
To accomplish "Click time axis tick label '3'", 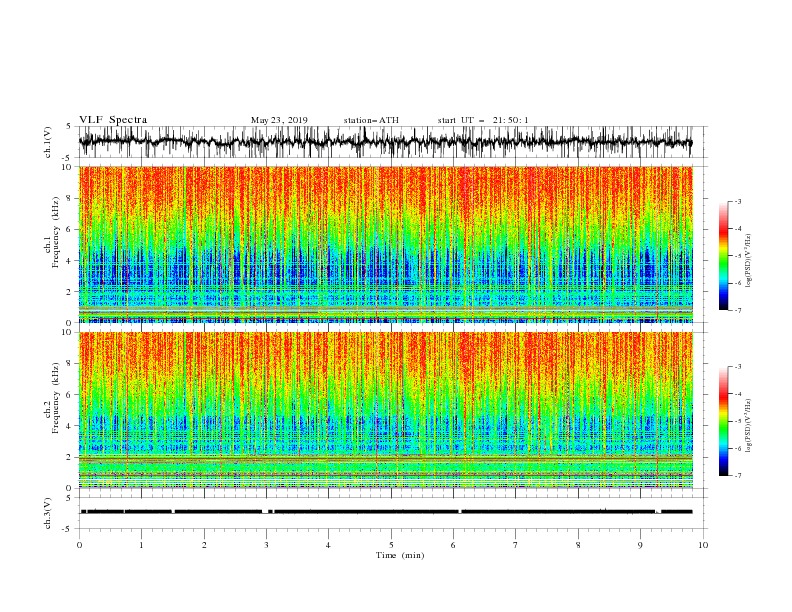I will pyautogui.click(x=266, y=545).
